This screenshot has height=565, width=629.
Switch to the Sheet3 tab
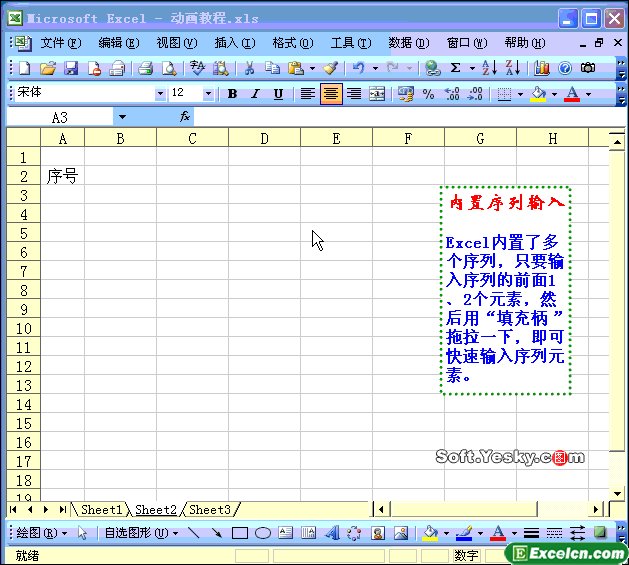[210, 510]
